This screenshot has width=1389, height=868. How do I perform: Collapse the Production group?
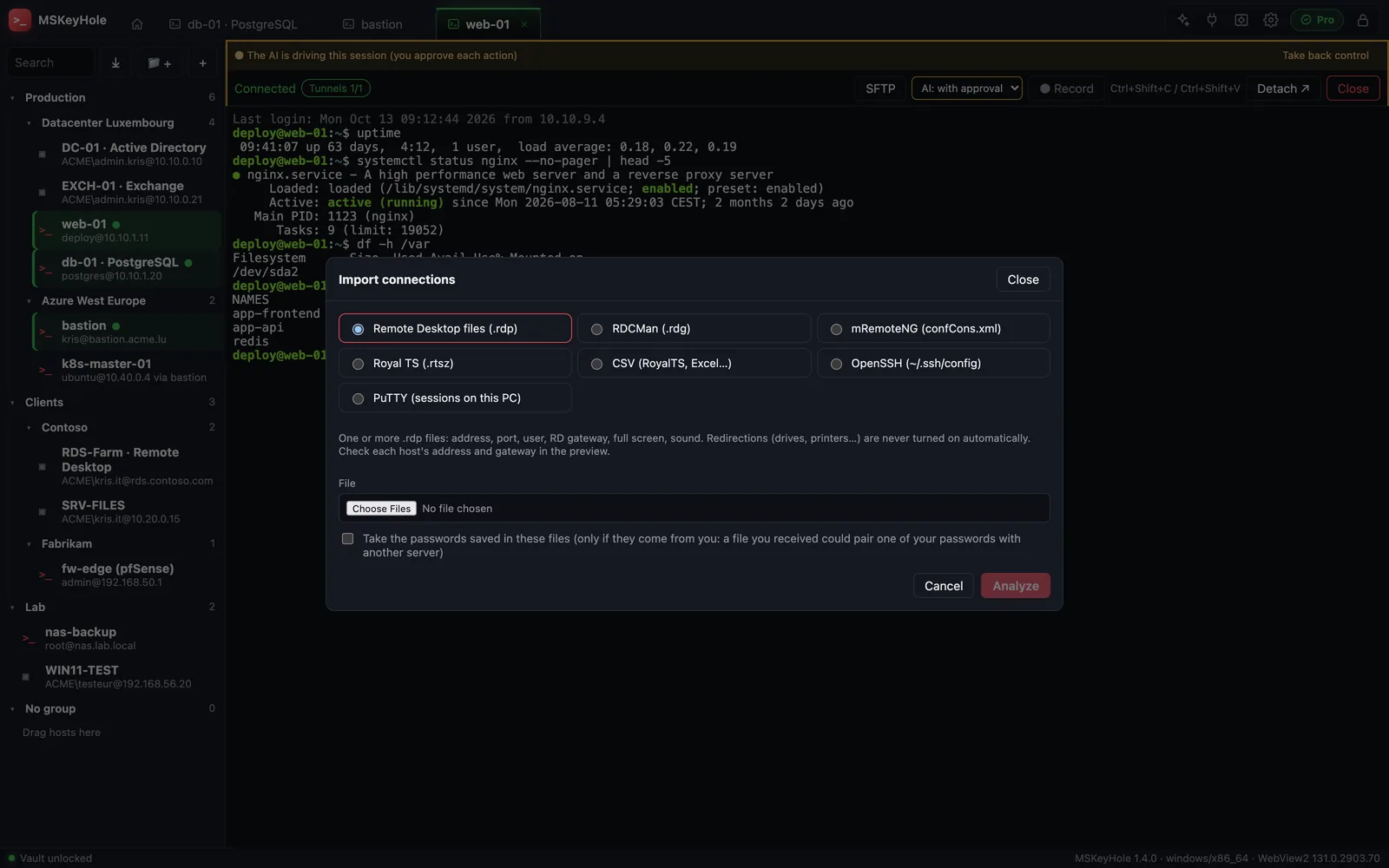coord(12,98)
